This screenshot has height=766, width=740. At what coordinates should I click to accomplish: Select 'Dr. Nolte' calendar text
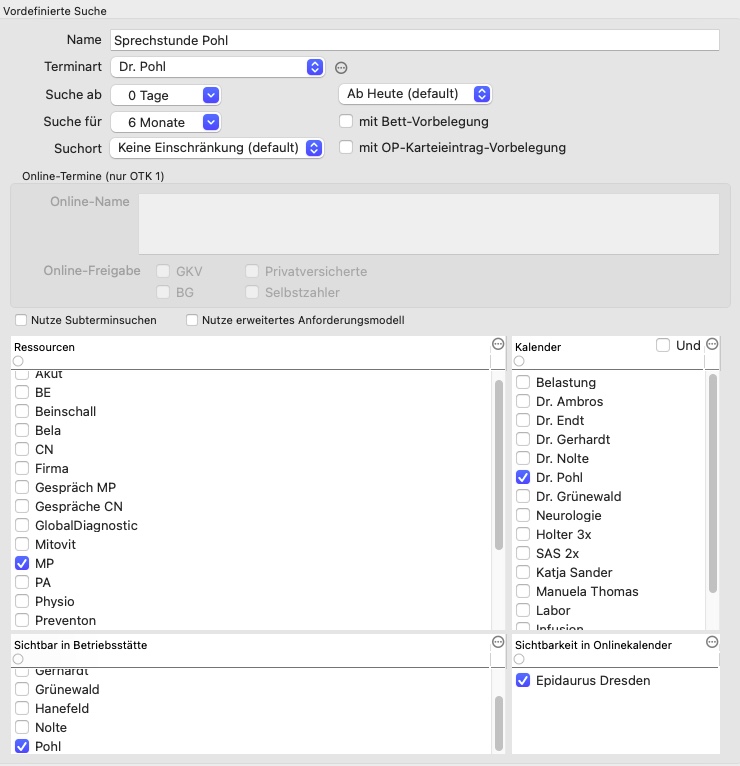pyautogui.click(x=562, y=458)
